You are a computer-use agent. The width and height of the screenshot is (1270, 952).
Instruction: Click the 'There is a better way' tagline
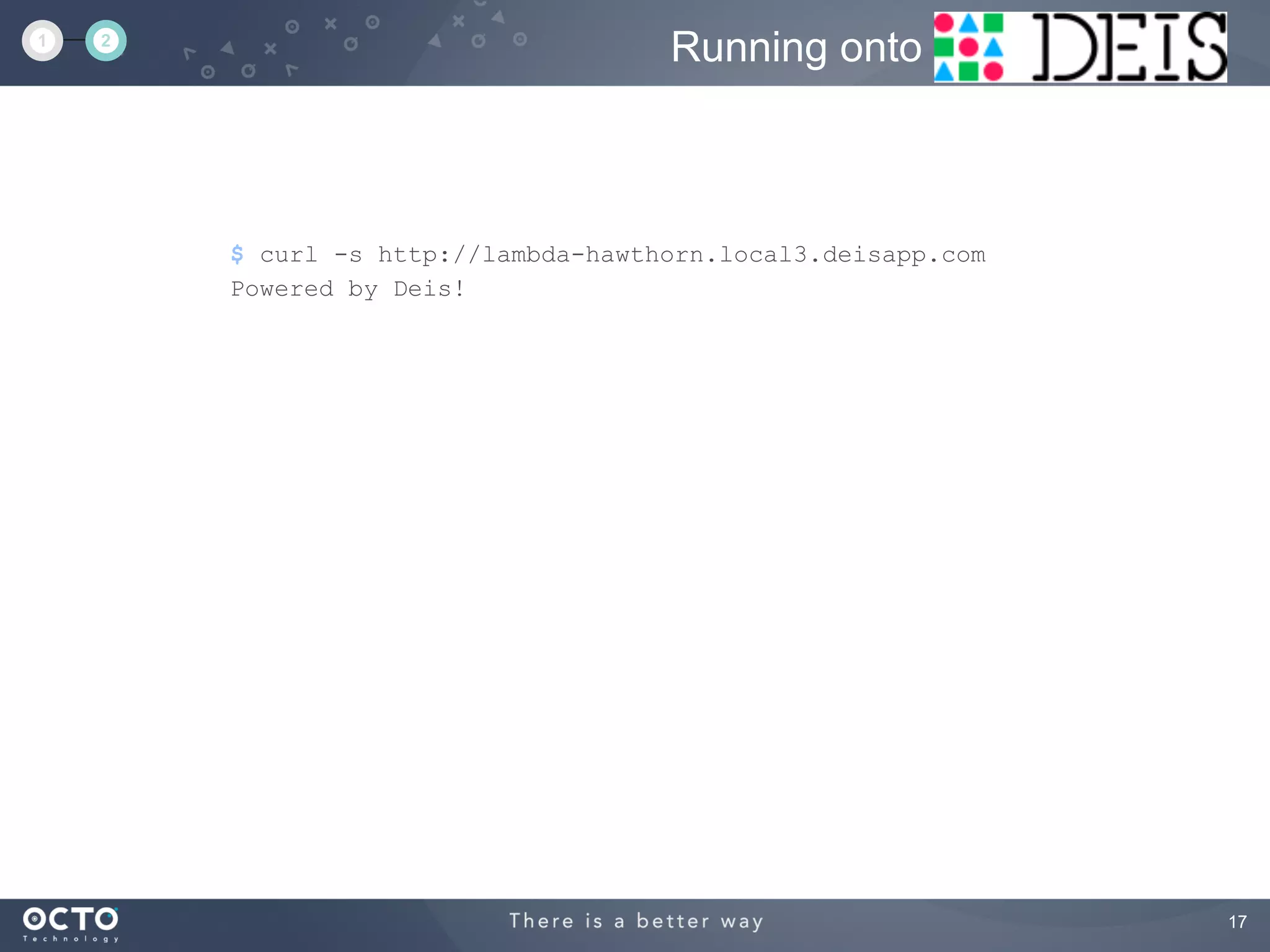636,921
